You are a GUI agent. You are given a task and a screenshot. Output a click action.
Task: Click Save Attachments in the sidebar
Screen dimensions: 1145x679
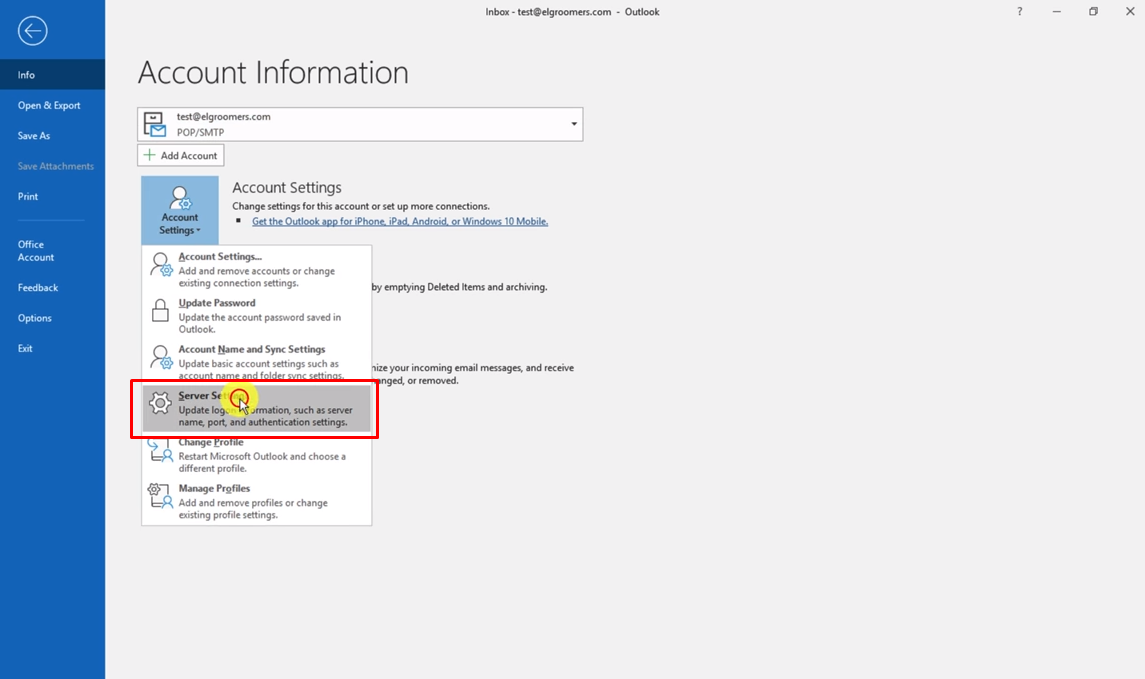tap(53, 166)
